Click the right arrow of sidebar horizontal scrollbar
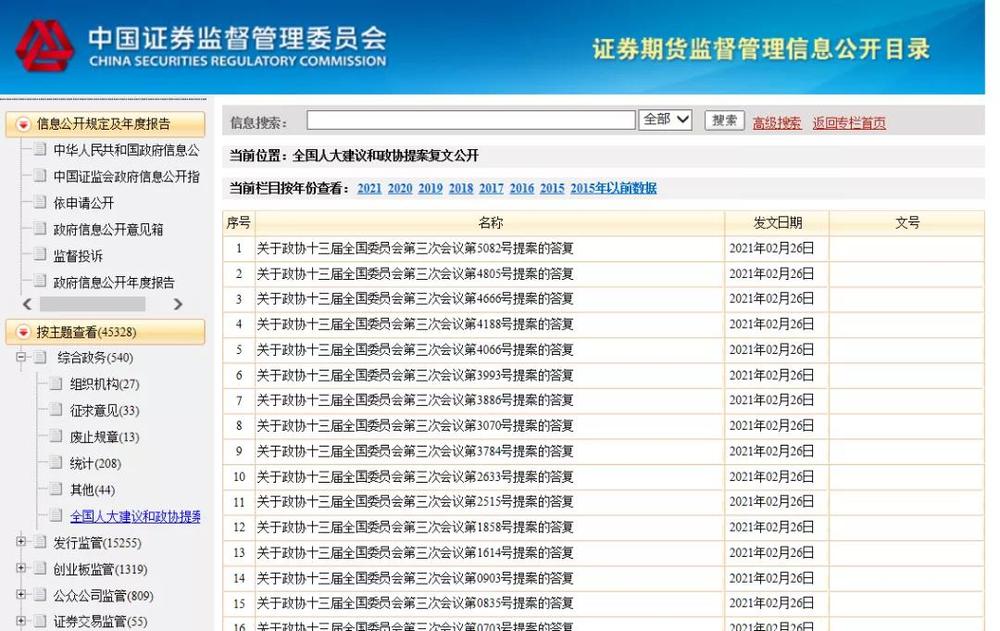 click(x=178, y=304)
